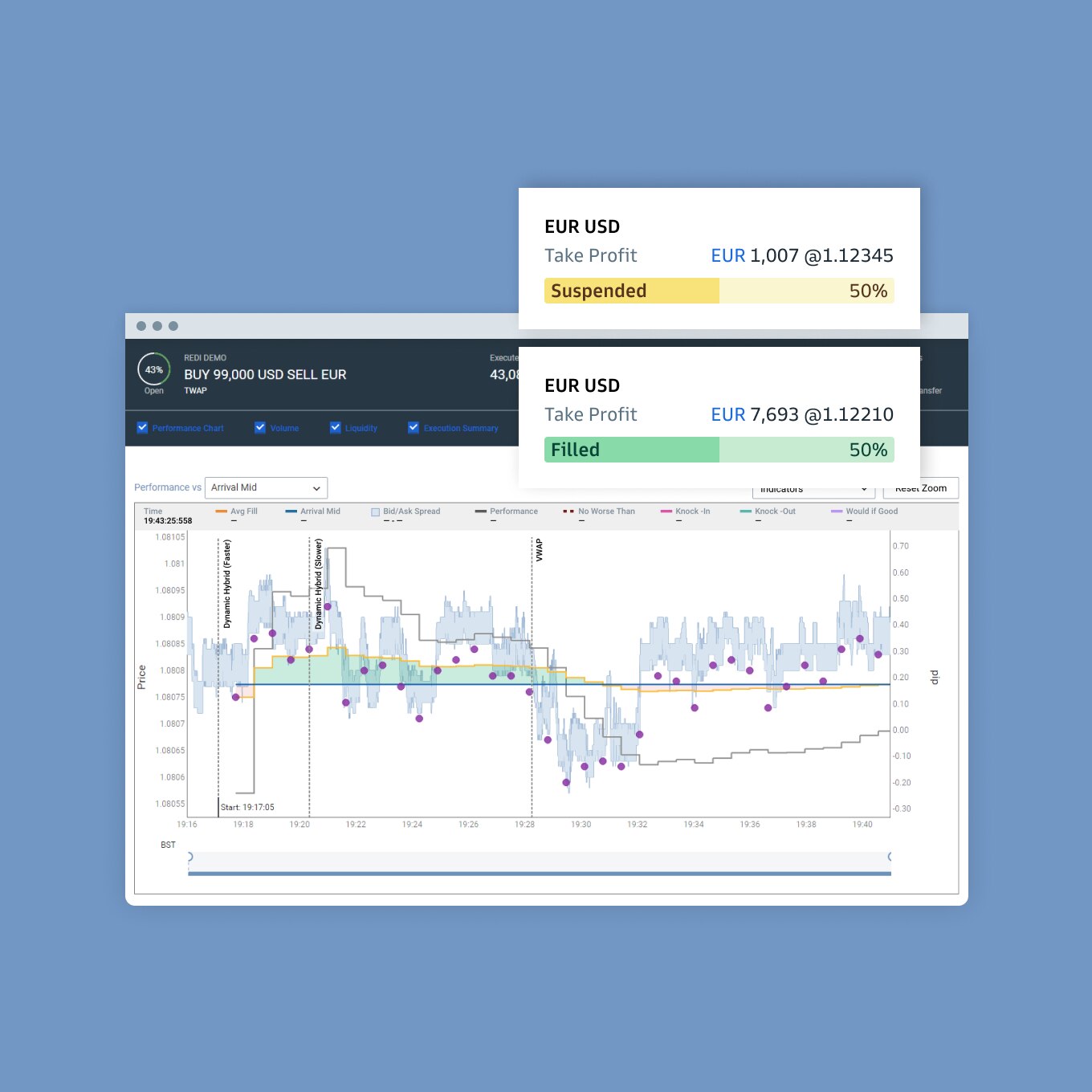This screenshot has width=1092, height=1092.
Task: Click the left handle of the time range slider
Action: click(x=189, y=857)
